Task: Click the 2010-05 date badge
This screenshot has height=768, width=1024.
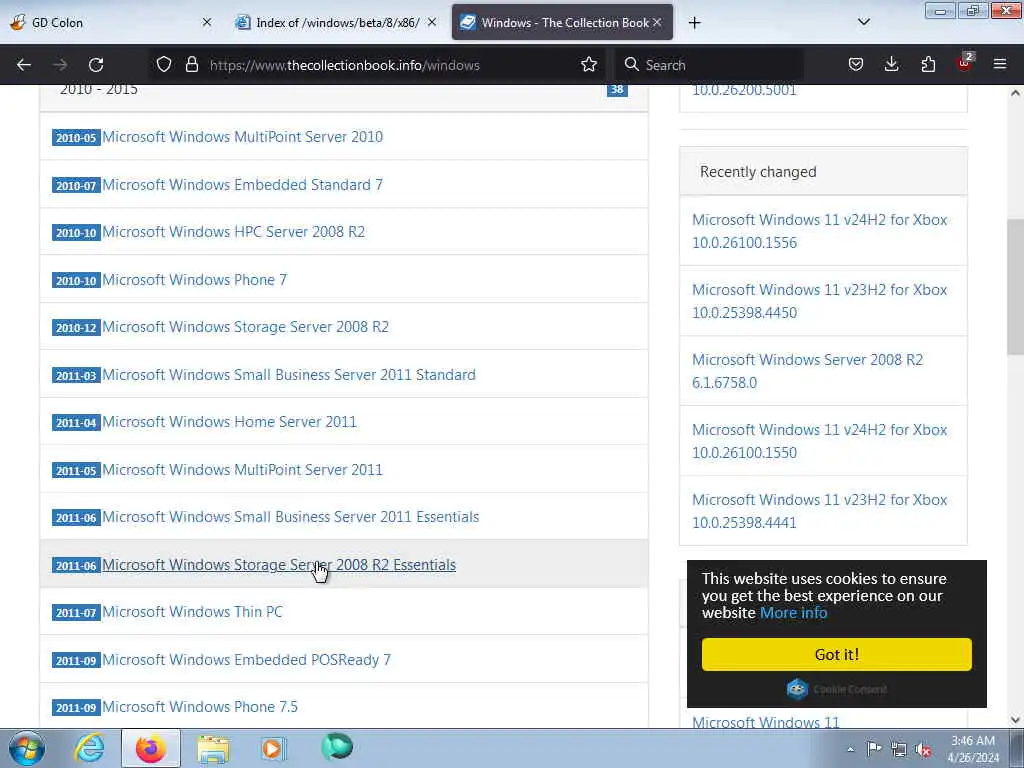Action: click(x=76, y=137)
